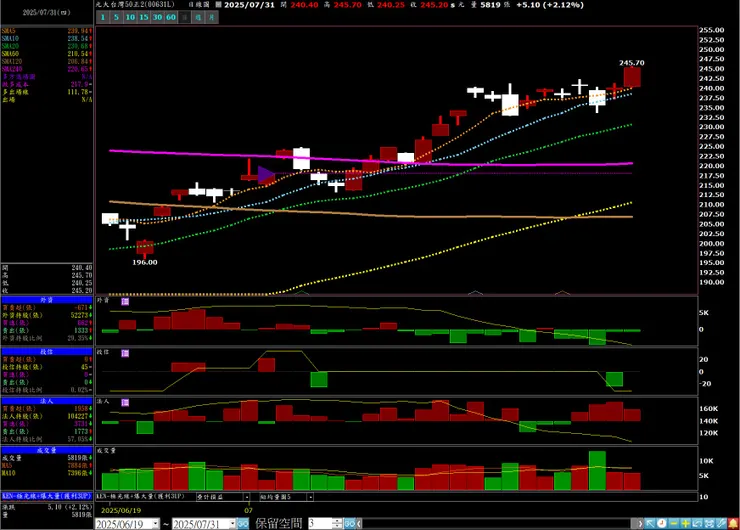Image resolution: width=740 pixels, height=530 pixels.
Task: Select the 1-minute timeframe button
Action: coord(103,17)
